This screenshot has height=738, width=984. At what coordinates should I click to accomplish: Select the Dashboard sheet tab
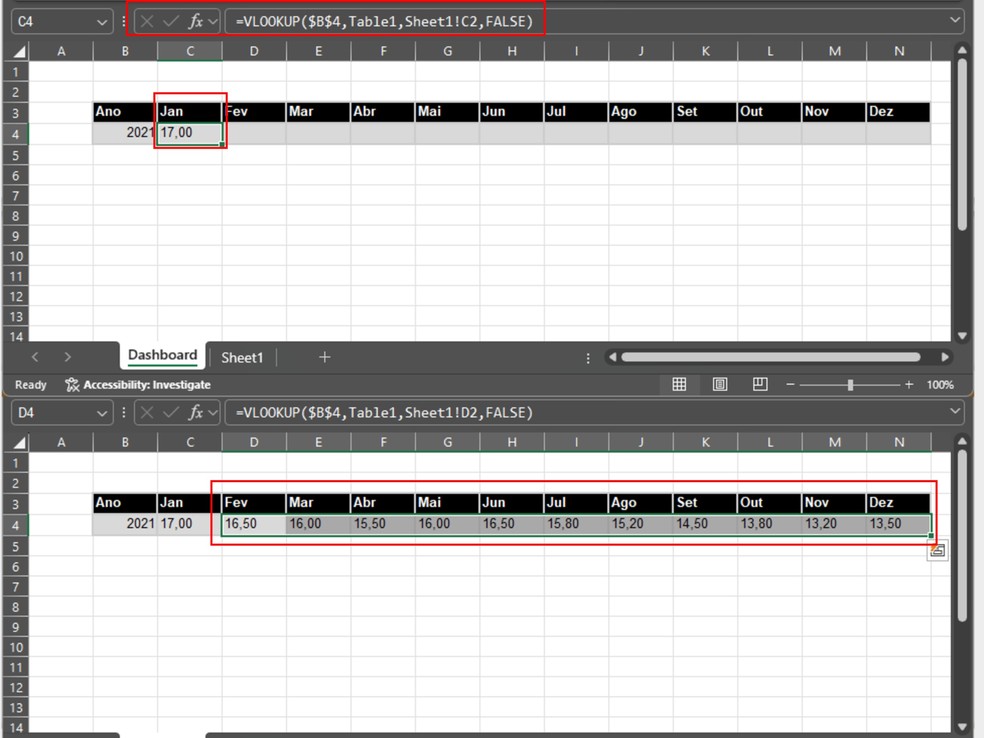coord(162,355)
